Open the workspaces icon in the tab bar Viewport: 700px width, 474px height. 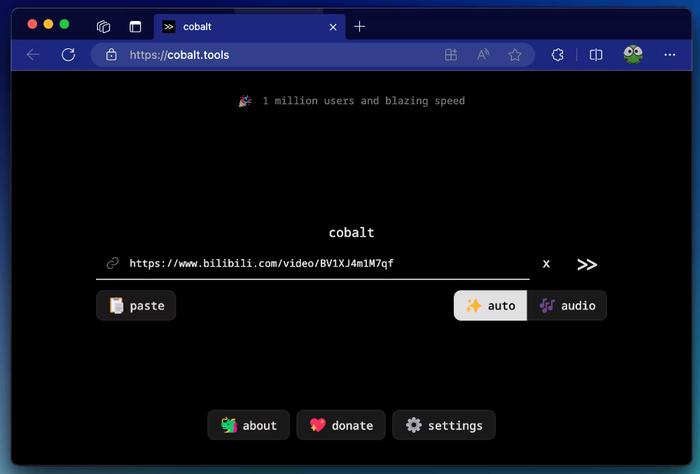click(103, 27)
